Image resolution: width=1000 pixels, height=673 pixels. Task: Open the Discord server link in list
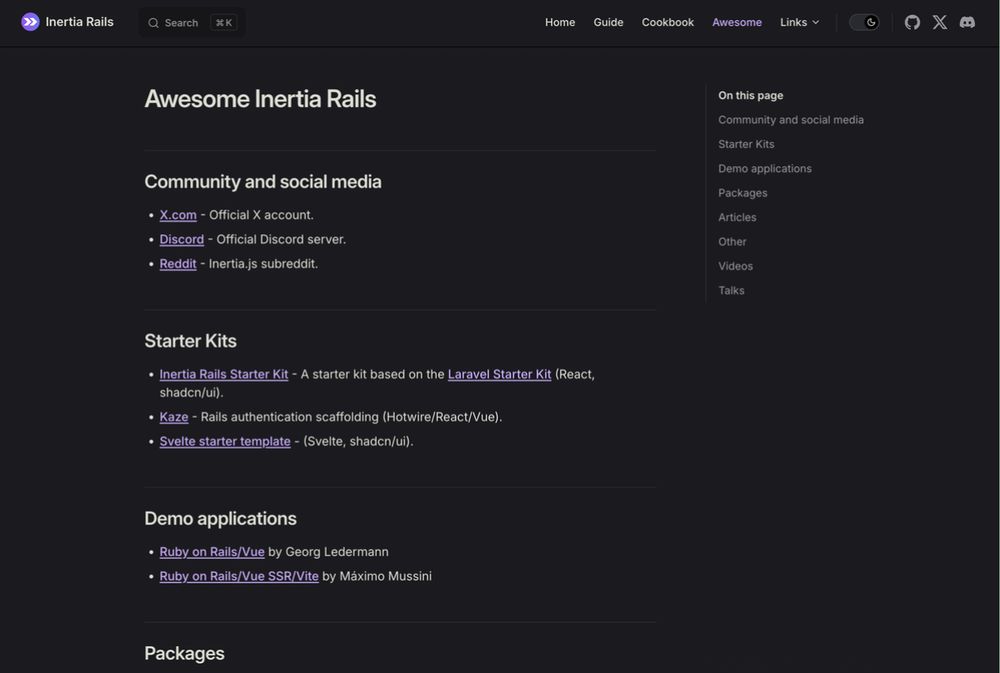[x=182, y=239]
